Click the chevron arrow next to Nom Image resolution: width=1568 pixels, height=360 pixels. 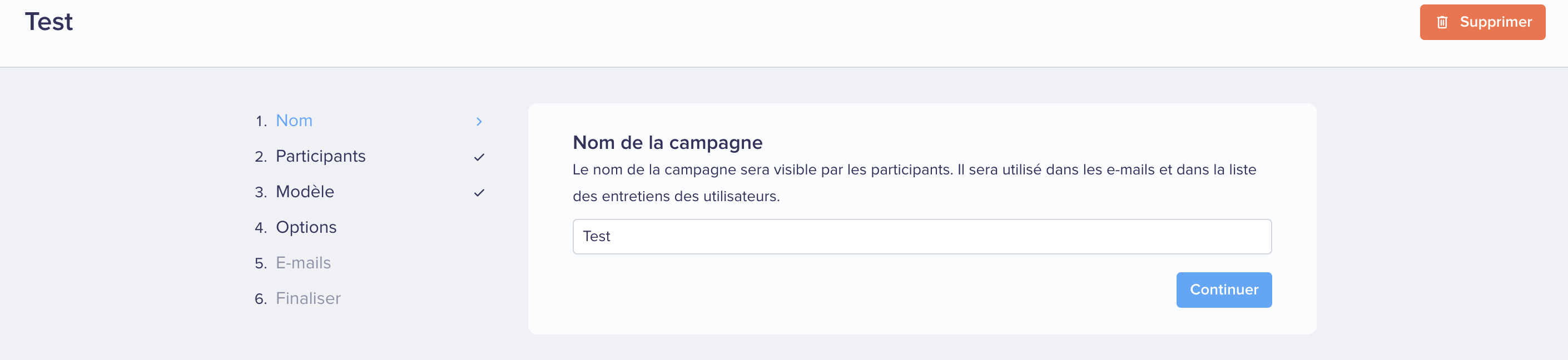pyautogui.click(x=479, y=122)
